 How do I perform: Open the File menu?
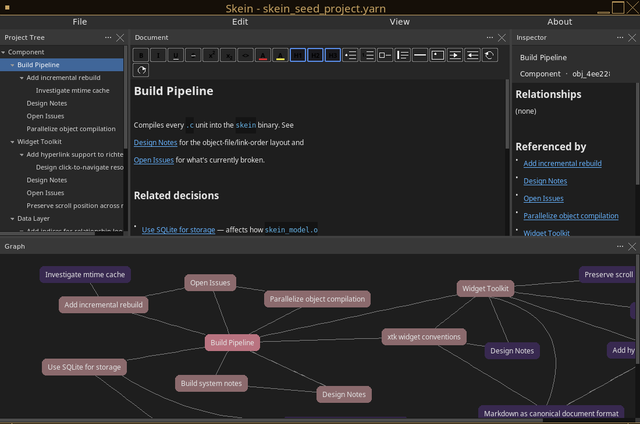80,22
